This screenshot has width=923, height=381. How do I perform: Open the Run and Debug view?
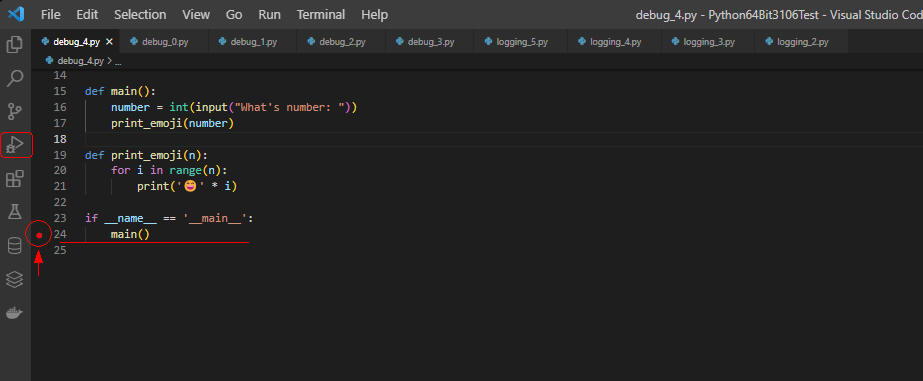tap(16, 144)
